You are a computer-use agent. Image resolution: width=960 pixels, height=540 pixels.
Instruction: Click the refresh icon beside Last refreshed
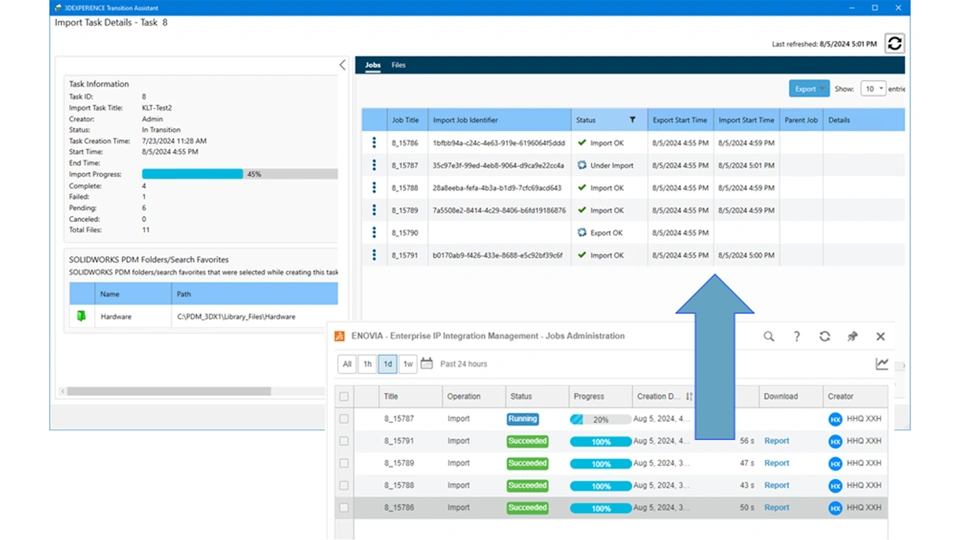pyautogui.click(x=894, y=43)
